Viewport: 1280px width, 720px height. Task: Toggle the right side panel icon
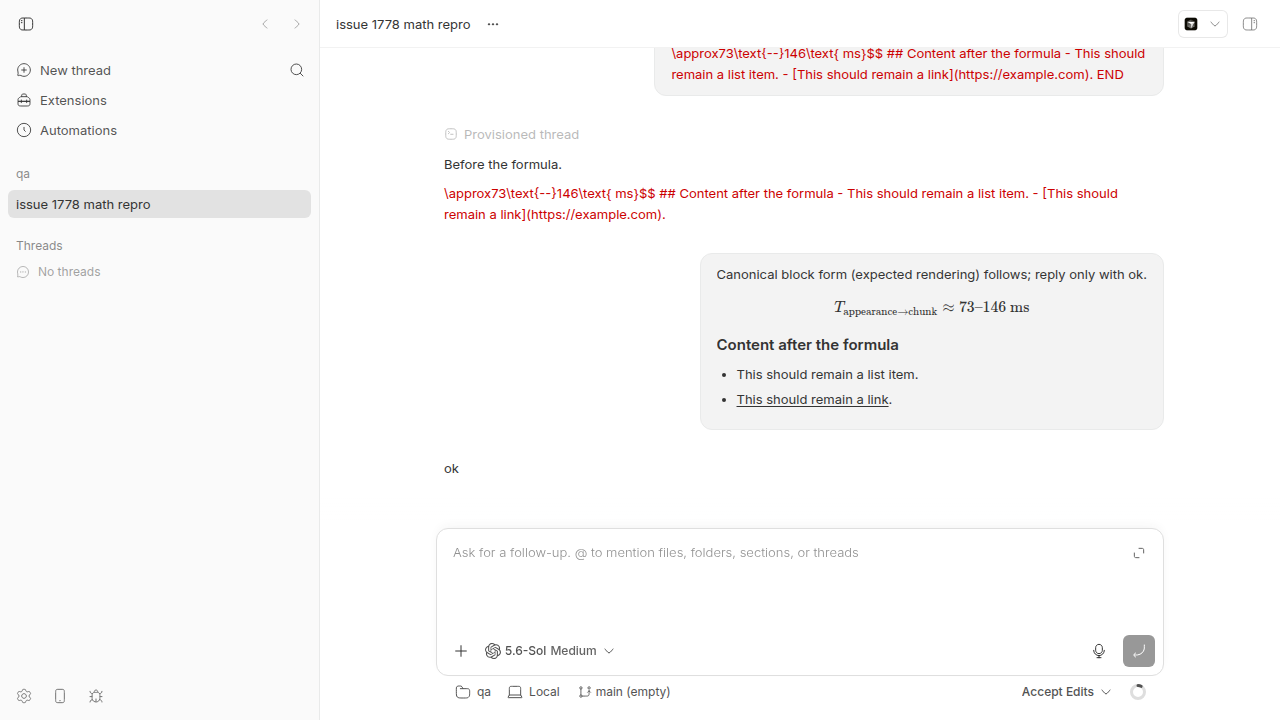point(1250,24)
